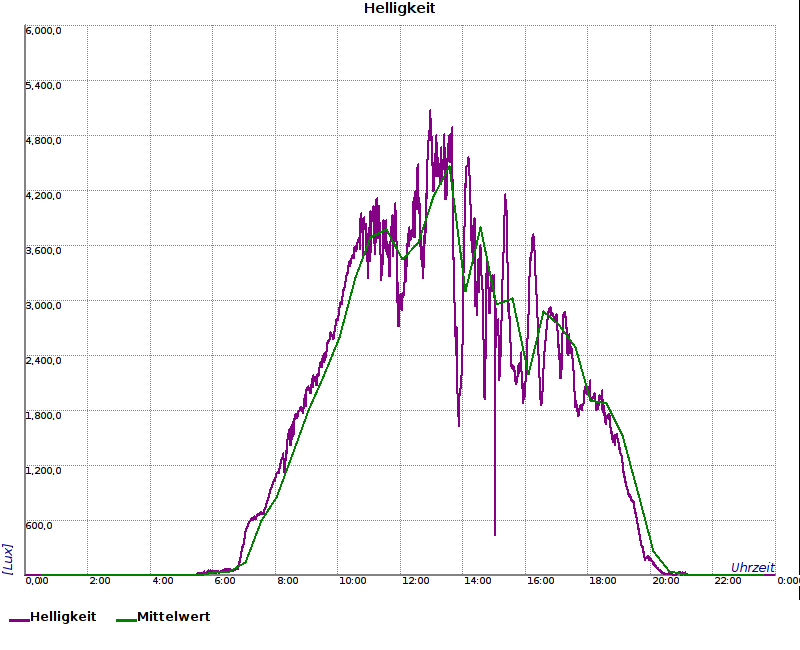Viewport: 800px width, 650px height.
Task: Click the deep purple spike bottom near 15:00
Action: coord(495,533)
